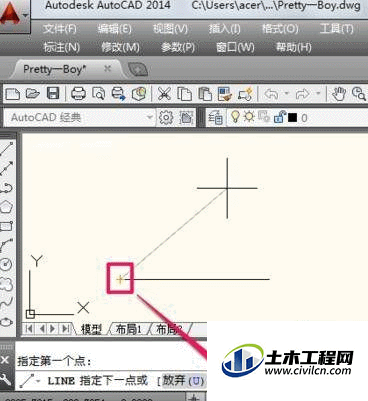
Task: Select the Ellipse tool
Action: tap(7, 322)
